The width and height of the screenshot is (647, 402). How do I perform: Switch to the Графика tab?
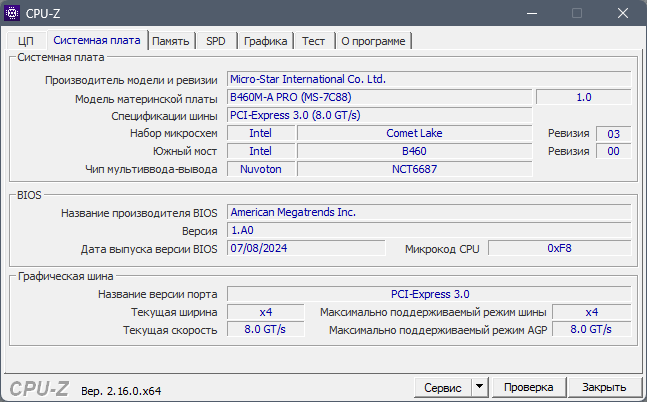click(x=265, y=41)
